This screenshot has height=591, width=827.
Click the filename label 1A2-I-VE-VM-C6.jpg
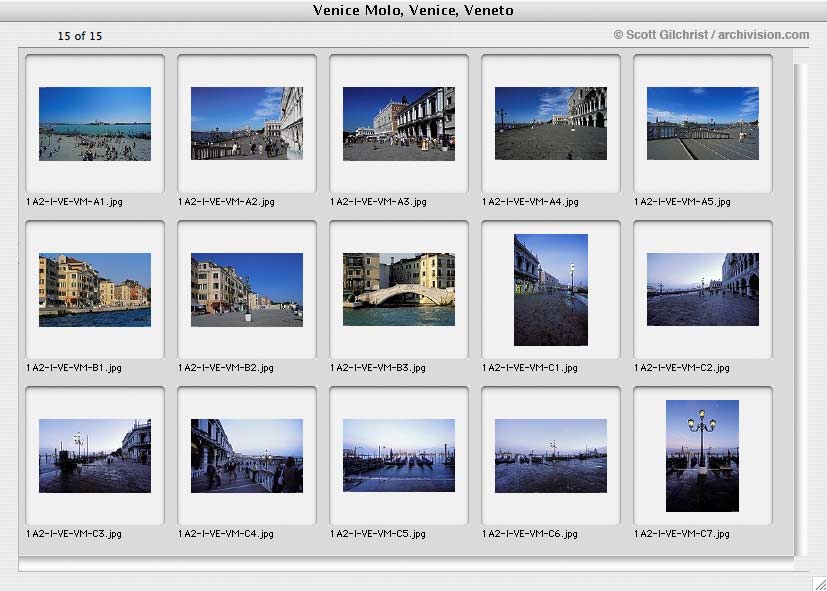[530, 534]
